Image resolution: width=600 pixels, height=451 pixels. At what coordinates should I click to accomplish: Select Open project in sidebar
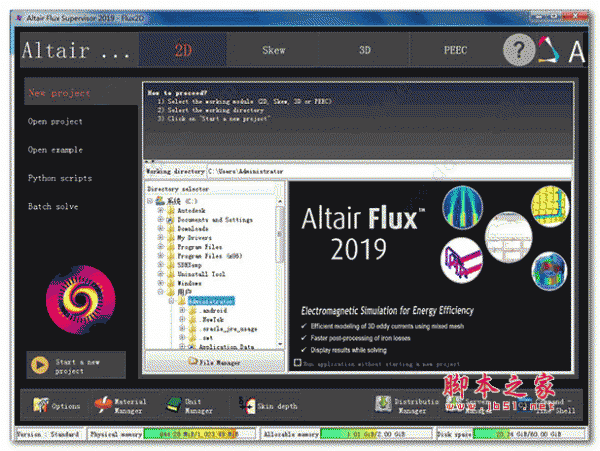click(x=55, y=121)
